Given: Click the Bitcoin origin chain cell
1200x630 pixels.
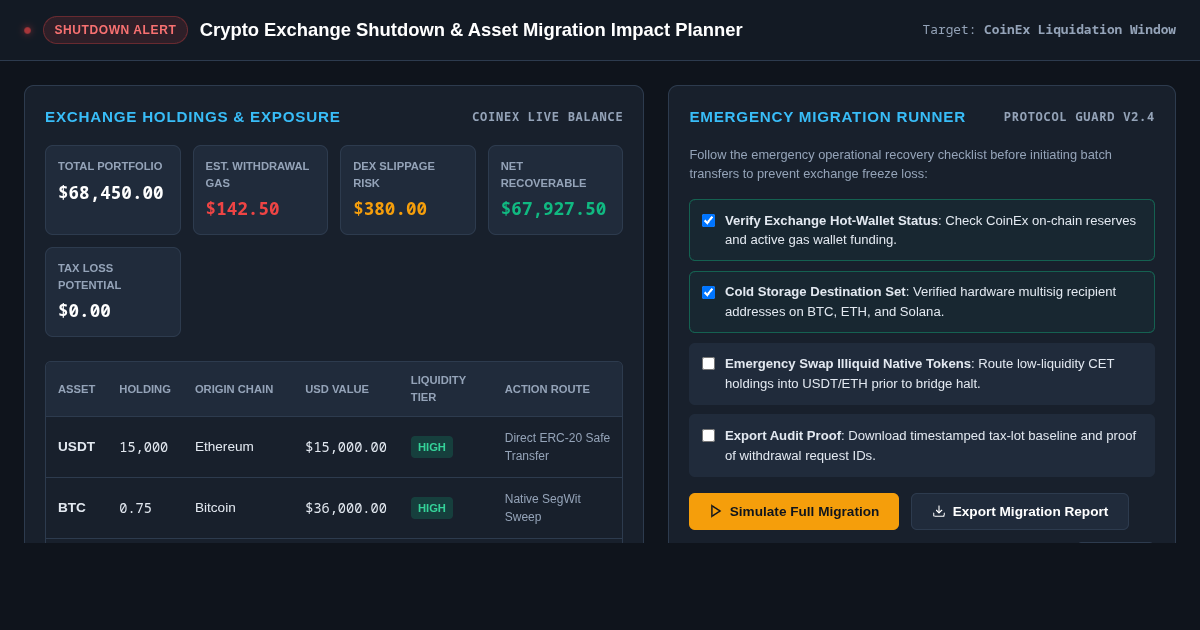Looking at the screenshot, I should point(215,508).
